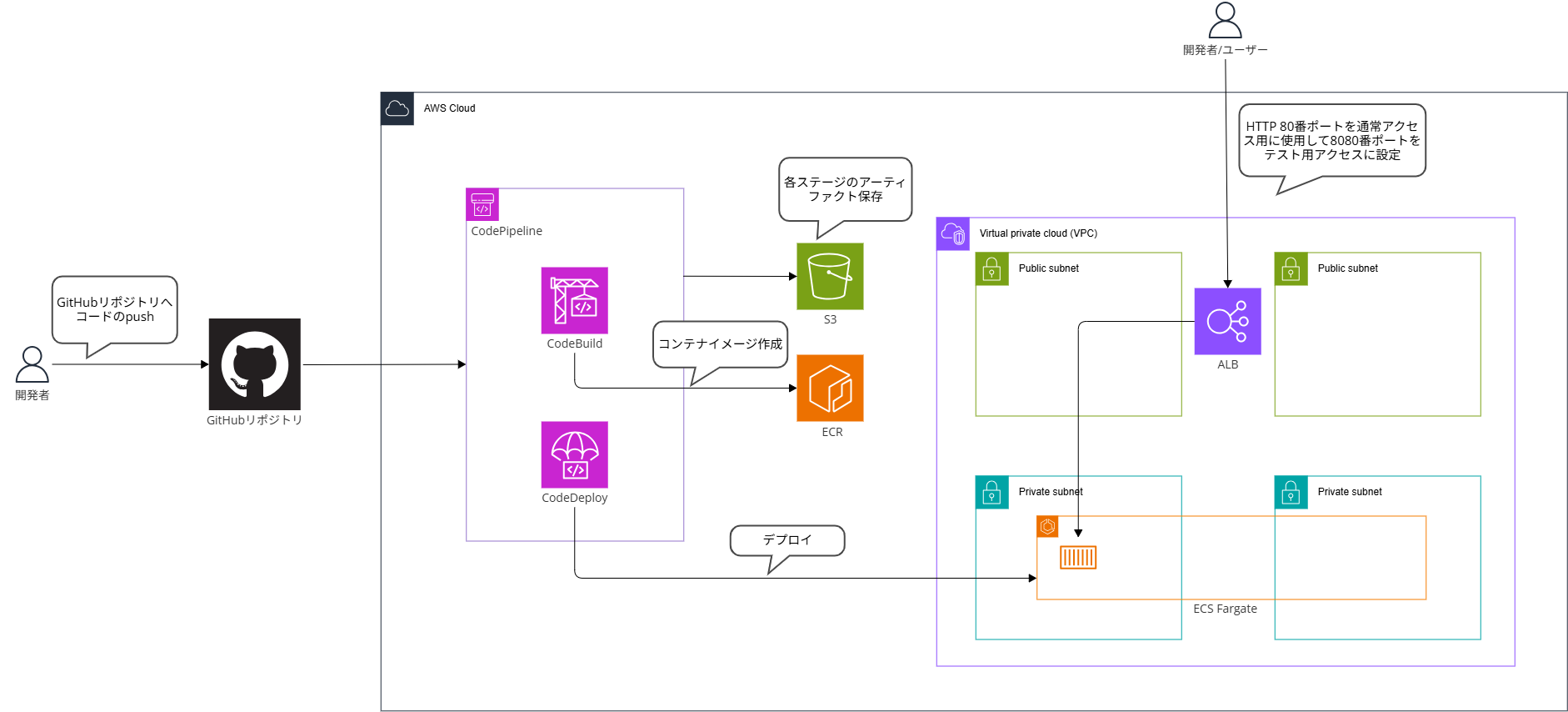
Task: Select the 開発者/ユーザー person icon
Action: [x=1226, y=20]
